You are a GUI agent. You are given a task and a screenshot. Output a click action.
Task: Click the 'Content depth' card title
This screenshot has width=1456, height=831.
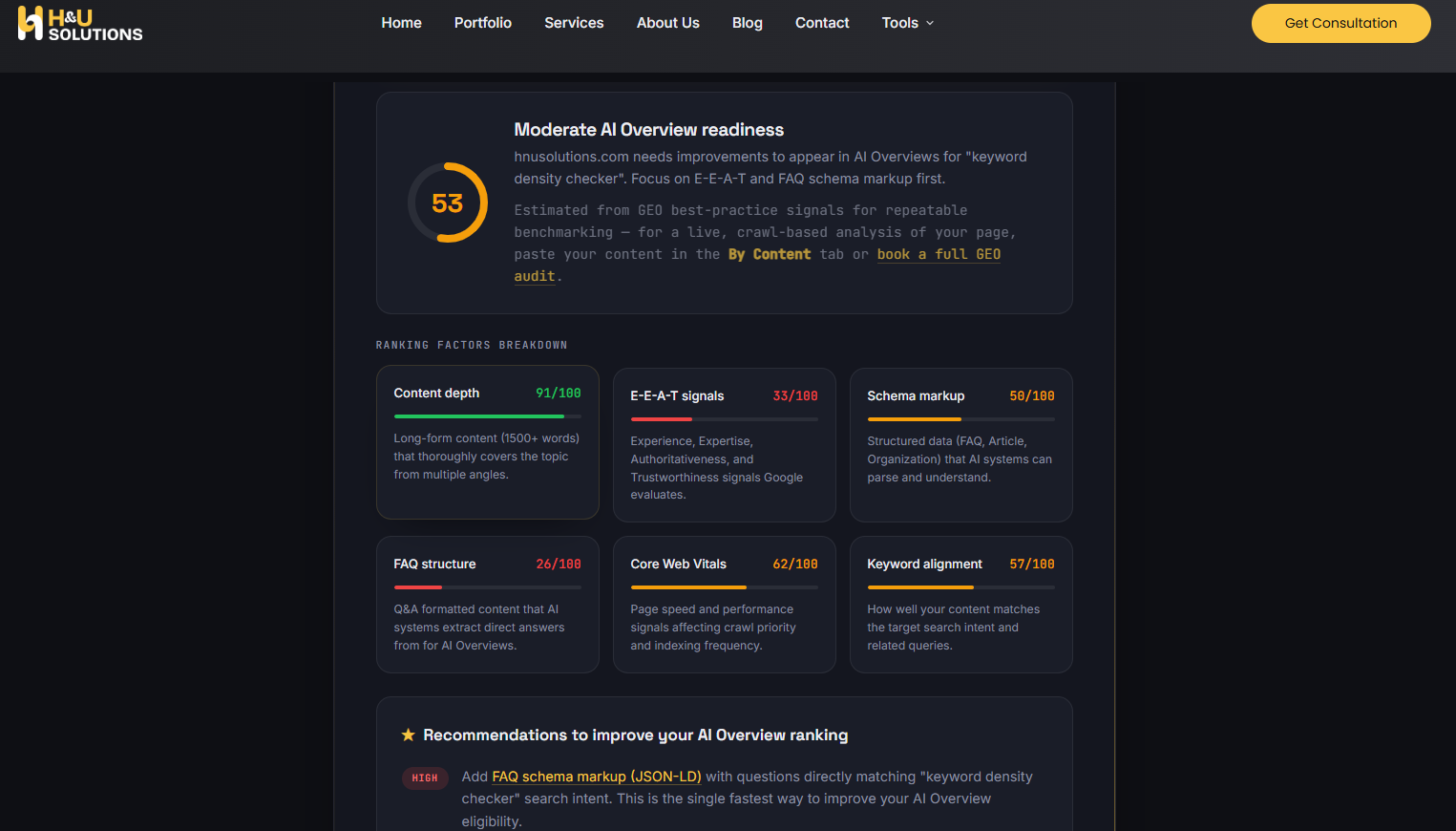(436, 393)
